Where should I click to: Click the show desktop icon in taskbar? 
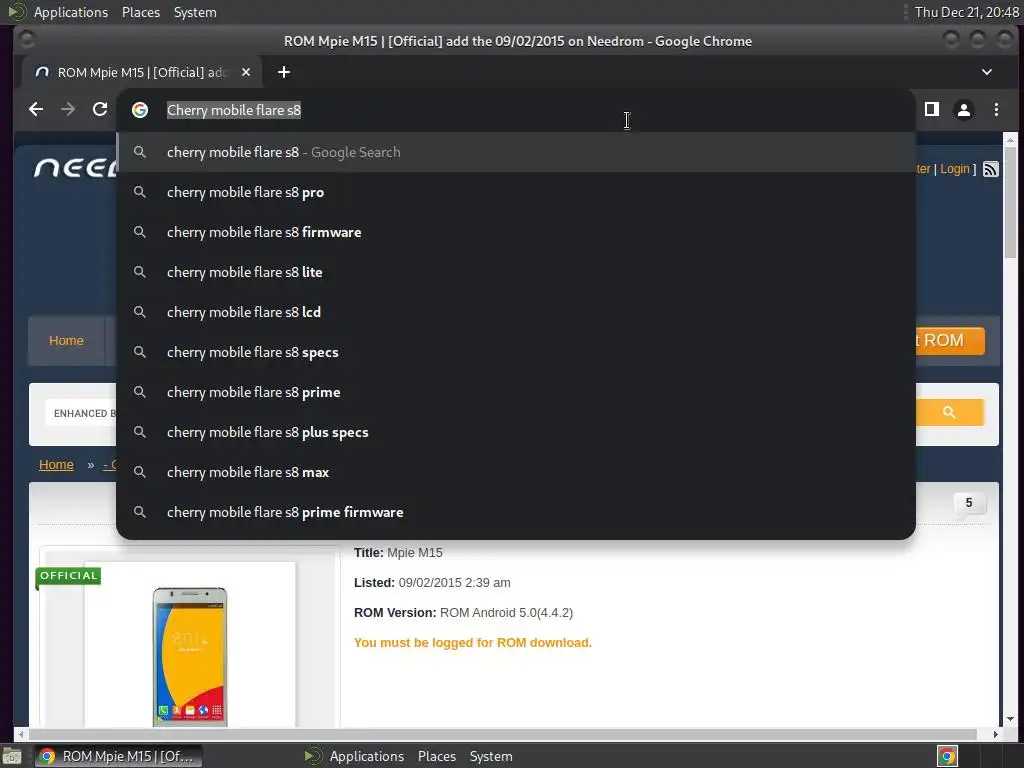tap(12, 756)
